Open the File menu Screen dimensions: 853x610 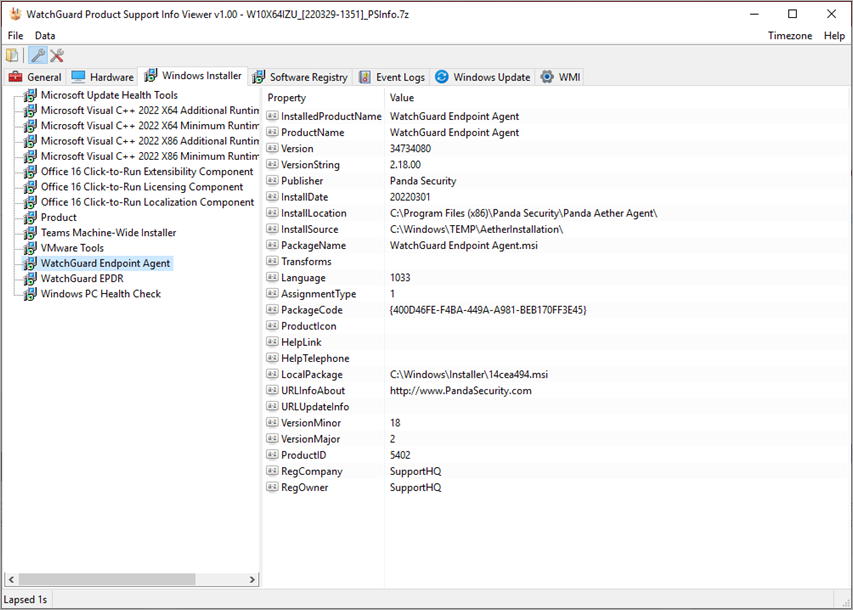click(x=15, y=35)
